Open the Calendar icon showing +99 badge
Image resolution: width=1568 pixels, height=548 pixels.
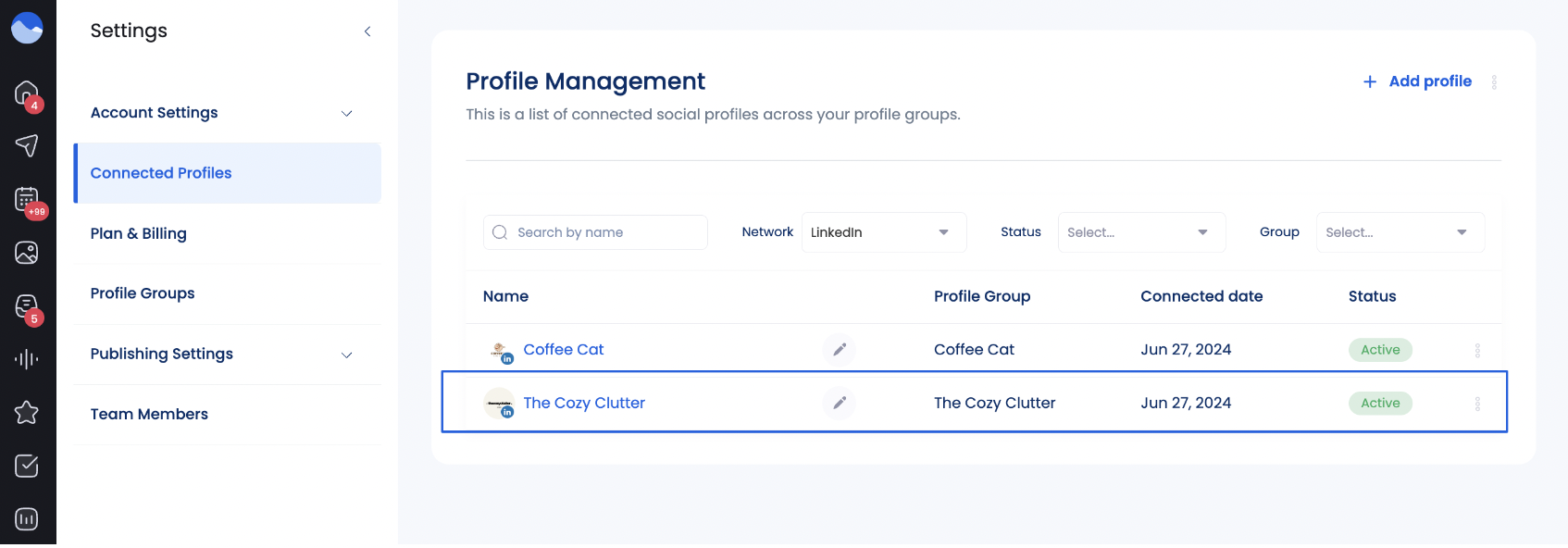pyautogui.click(x=27, y=199)
